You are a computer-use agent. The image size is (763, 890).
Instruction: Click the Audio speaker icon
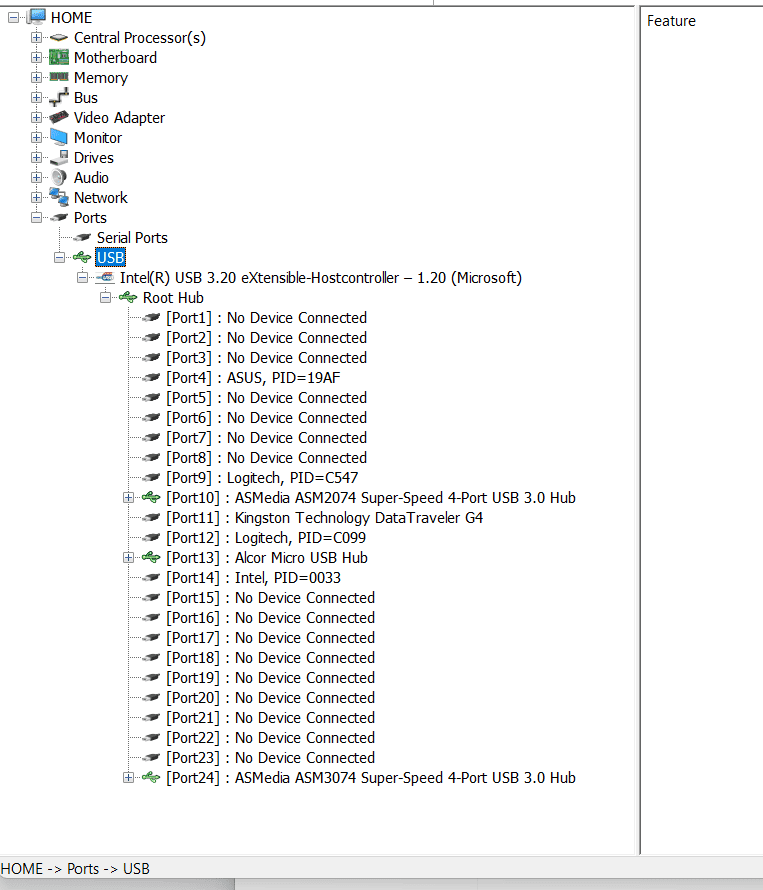pos(58,178)
